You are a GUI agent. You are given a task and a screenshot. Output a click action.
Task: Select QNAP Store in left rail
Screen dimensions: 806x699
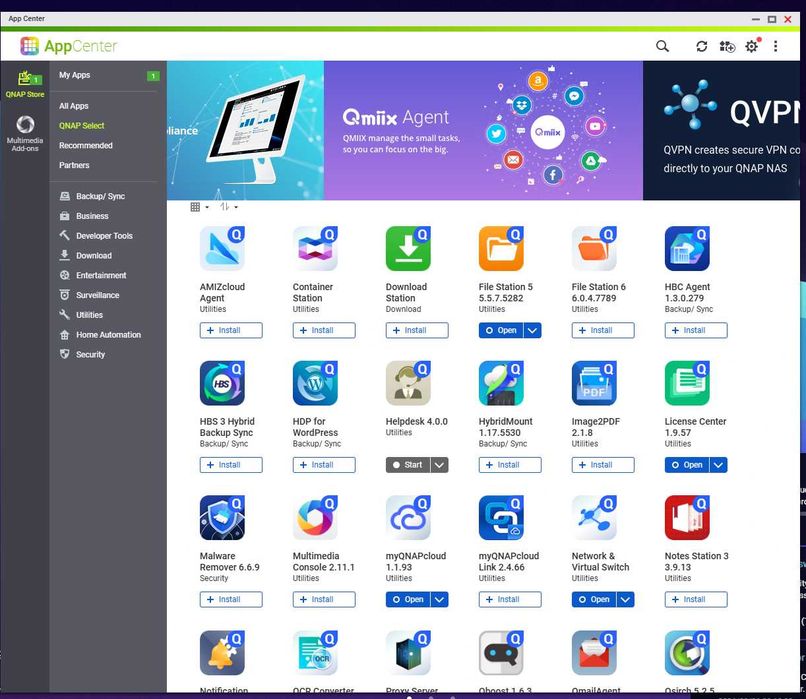pyautogui.click(x=25, y=84)
